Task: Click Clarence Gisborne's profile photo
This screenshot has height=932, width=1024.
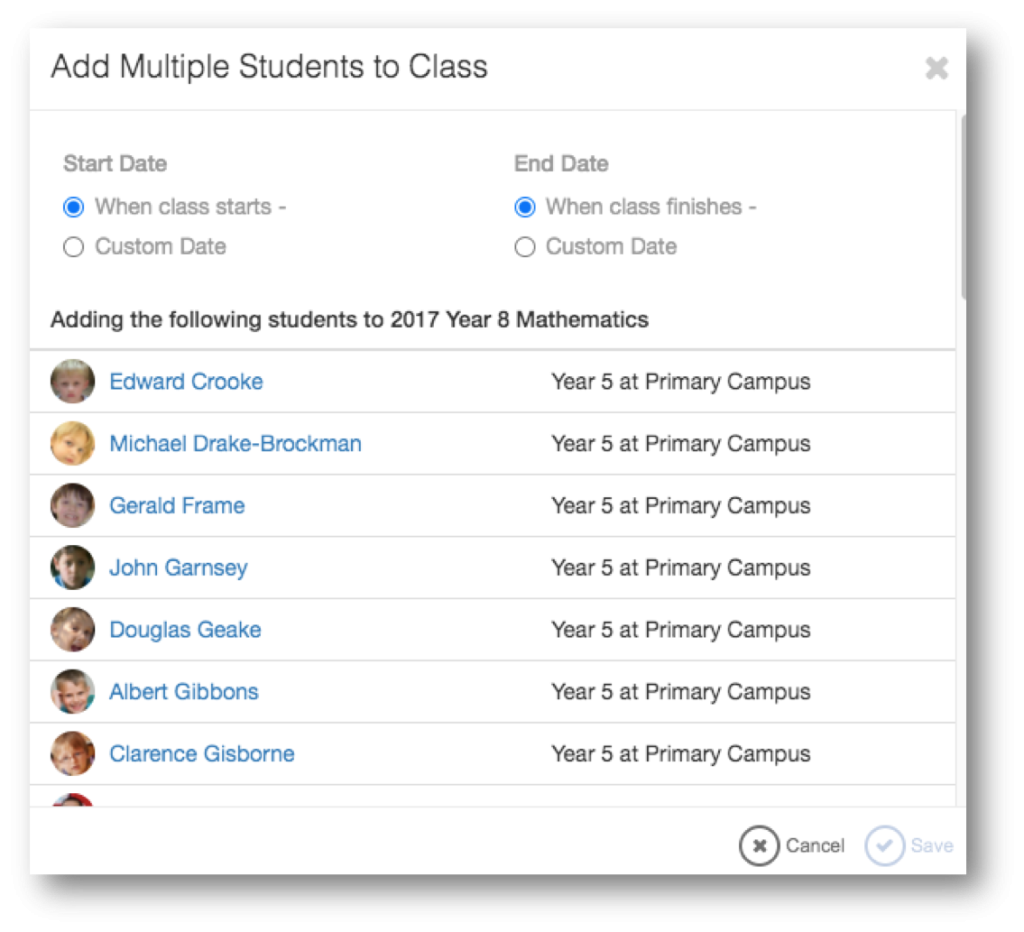Action: pos(73,753)
